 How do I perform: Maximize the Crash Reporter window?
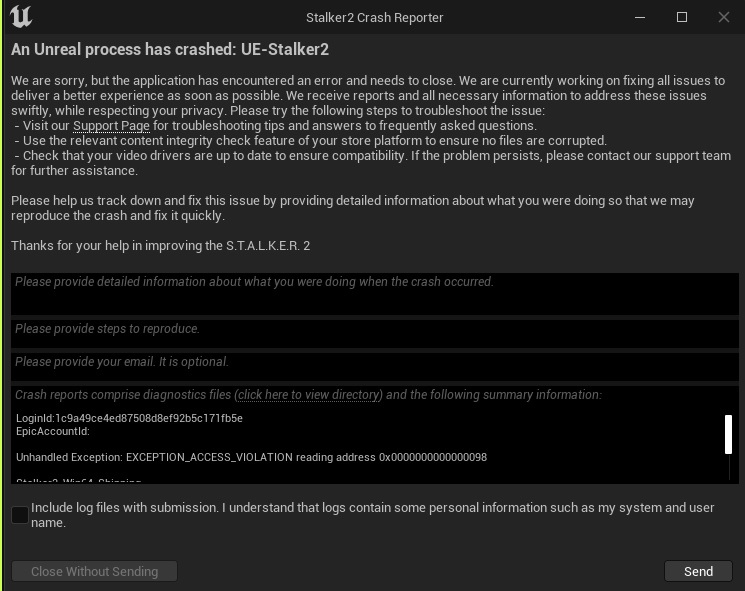tap(682, 17)
